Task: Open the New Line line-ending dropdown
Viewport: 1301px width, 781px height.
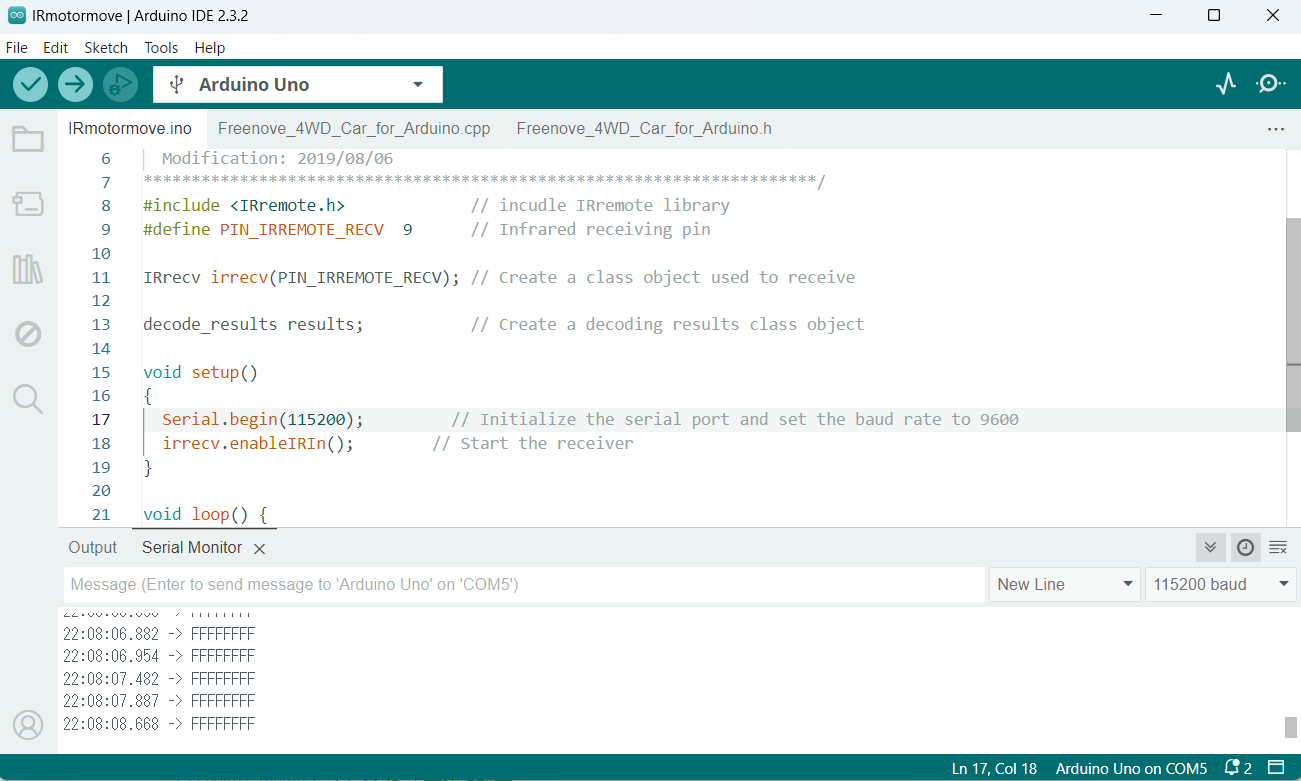Action: [x=1065, y=585]
